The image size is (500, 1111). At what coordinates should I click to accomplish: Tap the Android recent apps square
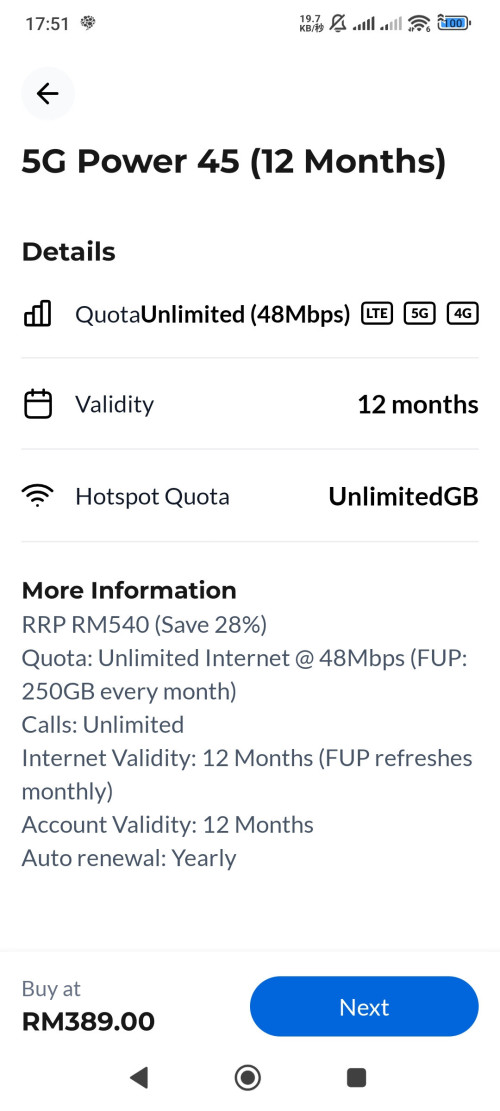click(x=356, y=1078)
